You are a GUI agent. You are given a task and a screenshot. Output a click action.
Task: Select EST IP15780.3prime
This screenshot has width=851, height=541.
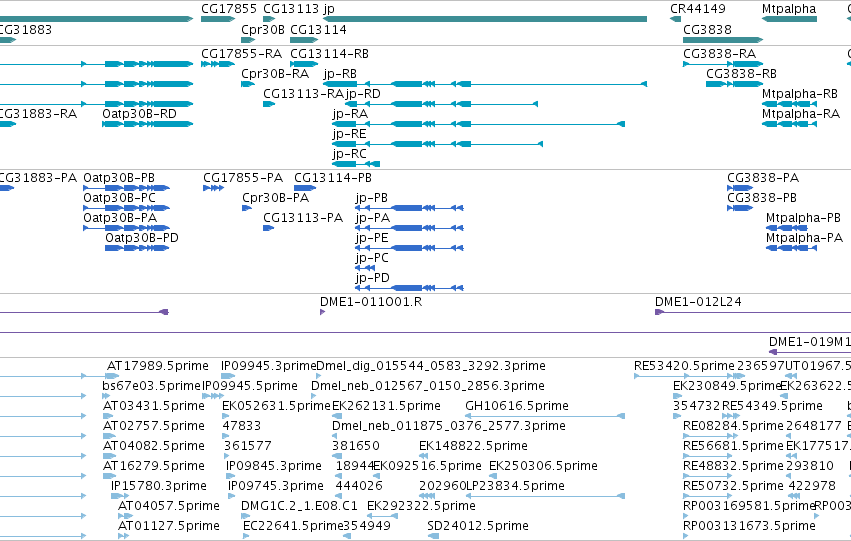tap(158, 486)
